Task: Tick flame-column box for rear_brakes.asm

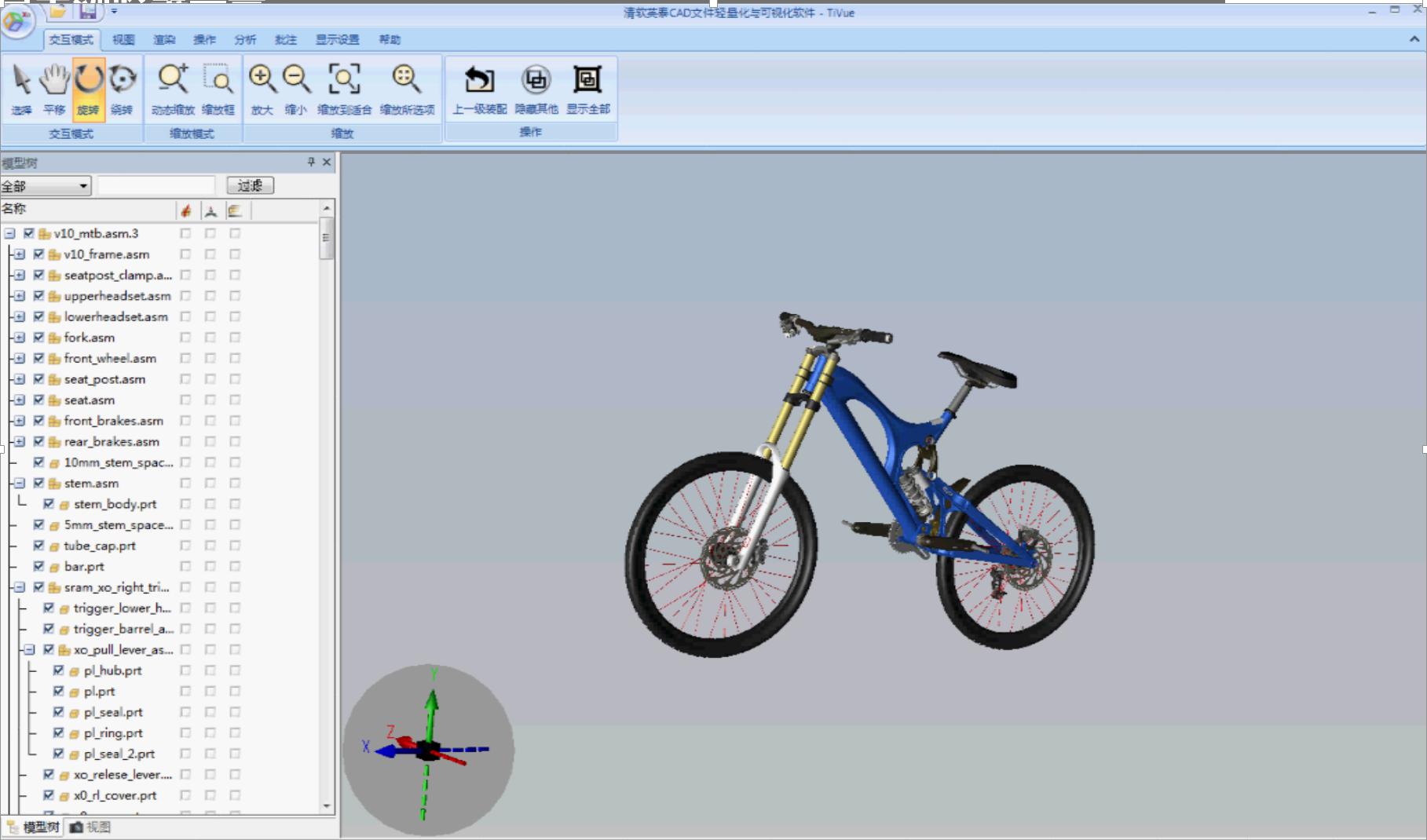Action: coord(185,441)
